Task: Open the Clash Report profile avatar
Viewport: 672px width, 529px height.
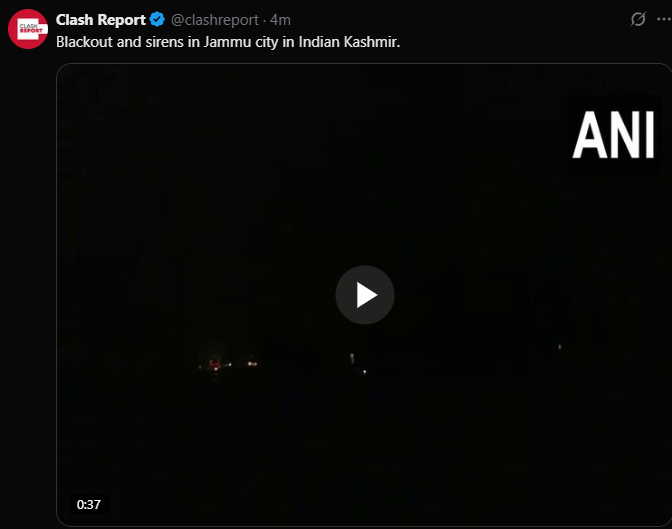Action: [x=28, y=29]
